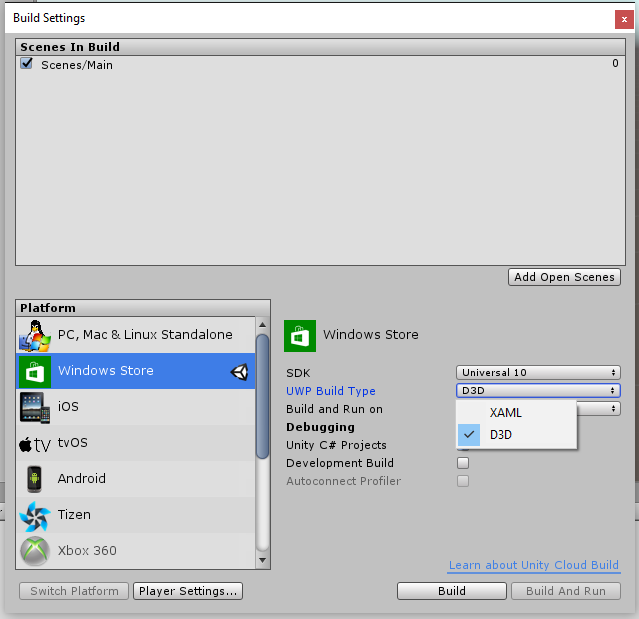Click the Build button
This screenshot has width=639, height=619.
tap(452, 591)
